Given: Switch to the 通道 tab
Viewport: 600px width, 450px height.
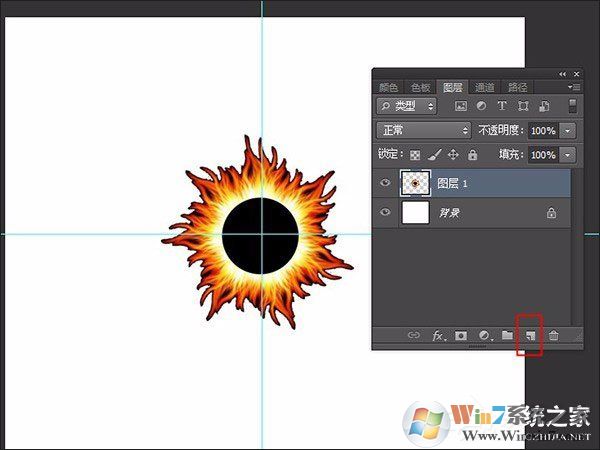Looking at the screenshot, I should [484, 87].
